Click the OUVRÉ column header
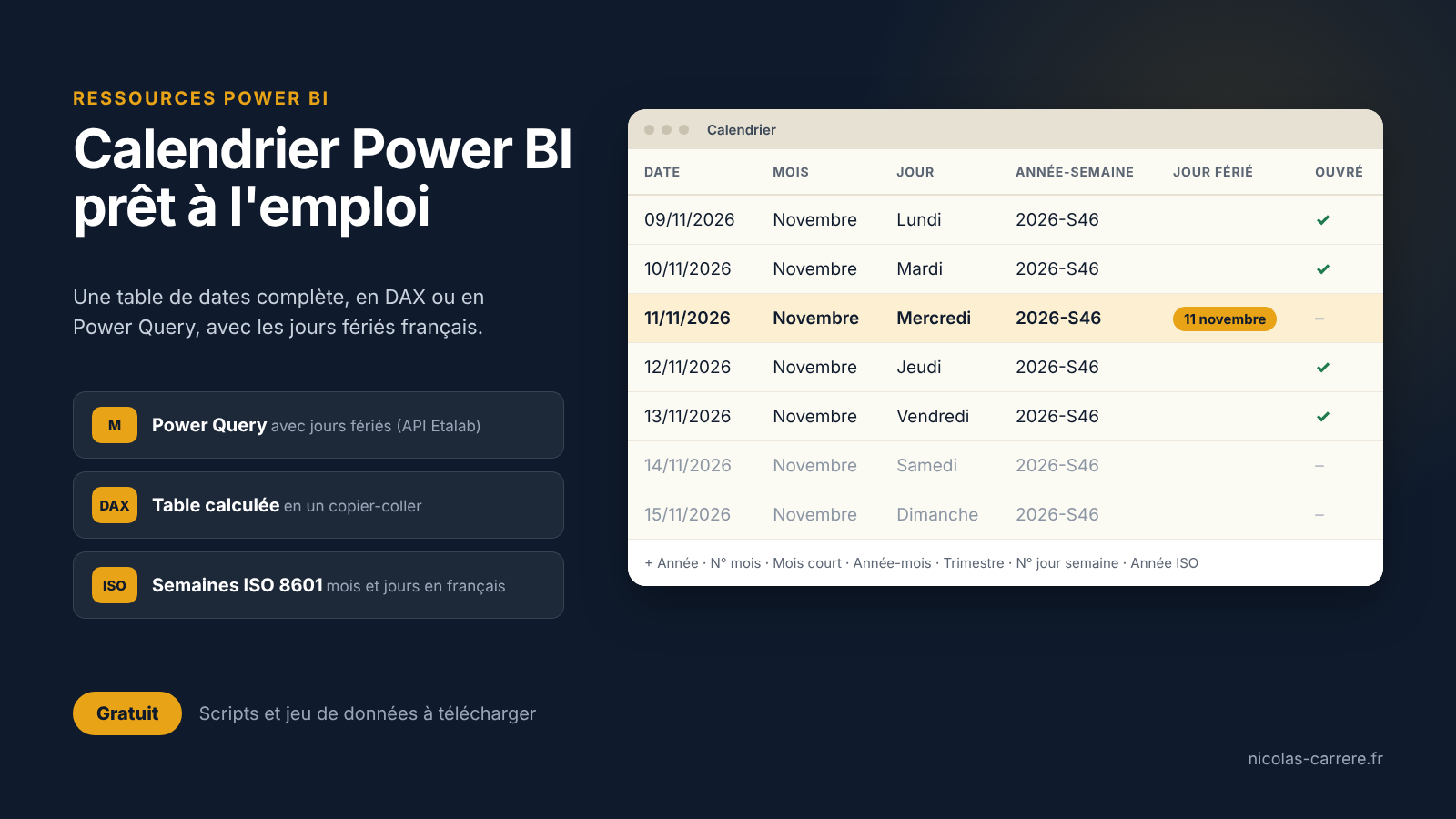1456x819 pixels. click(x=1339, y=172)
